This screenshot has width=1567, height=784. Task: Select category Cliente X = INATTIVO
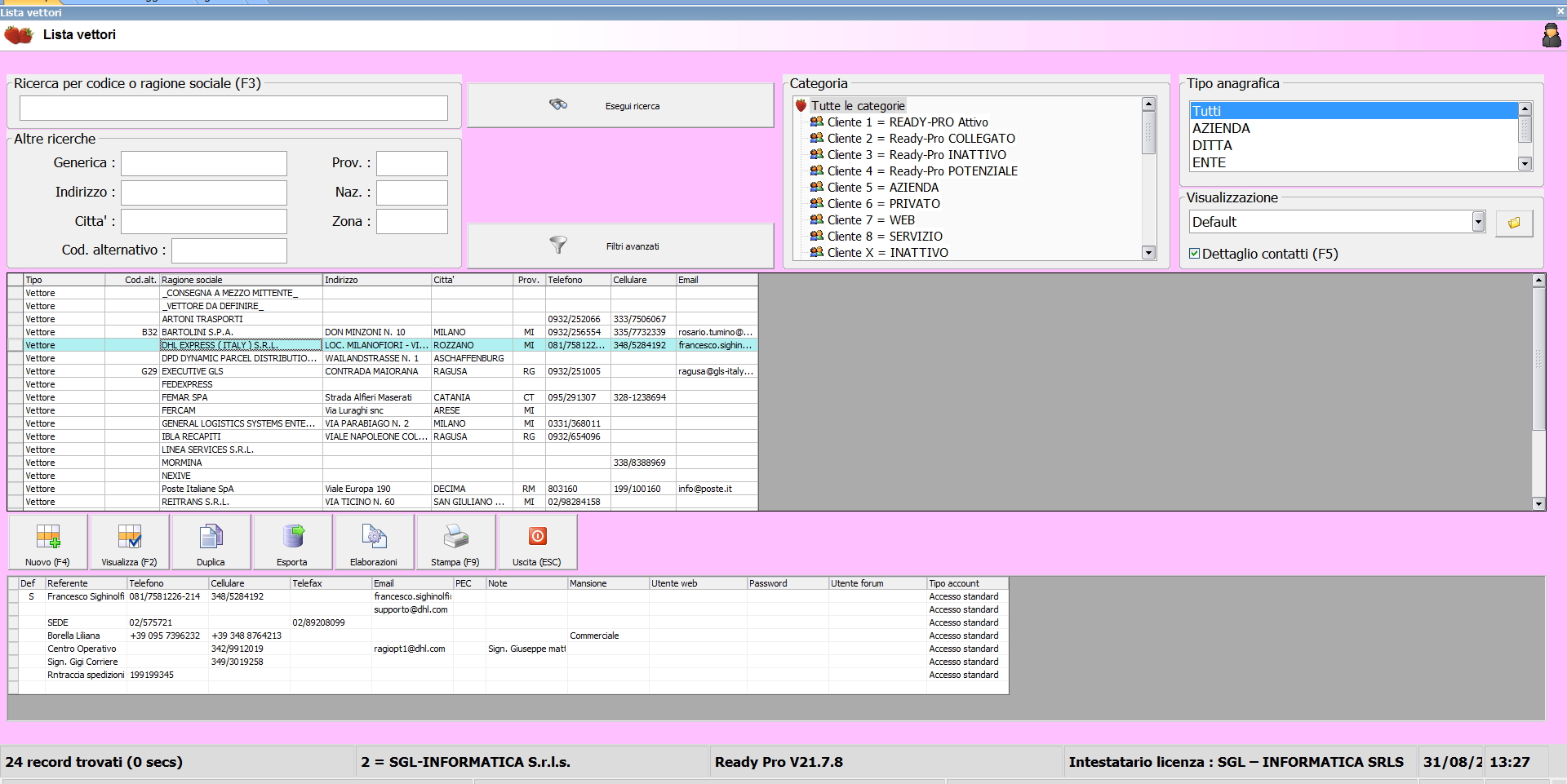click(x=879, y=253)
